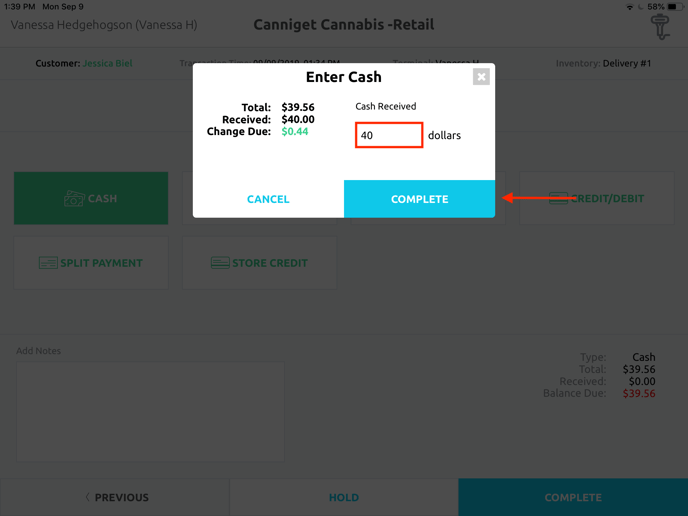Tap the Wi-Fi status icon
The height and width of the screenshot is (516, 688).
click(x=630, y=7)
